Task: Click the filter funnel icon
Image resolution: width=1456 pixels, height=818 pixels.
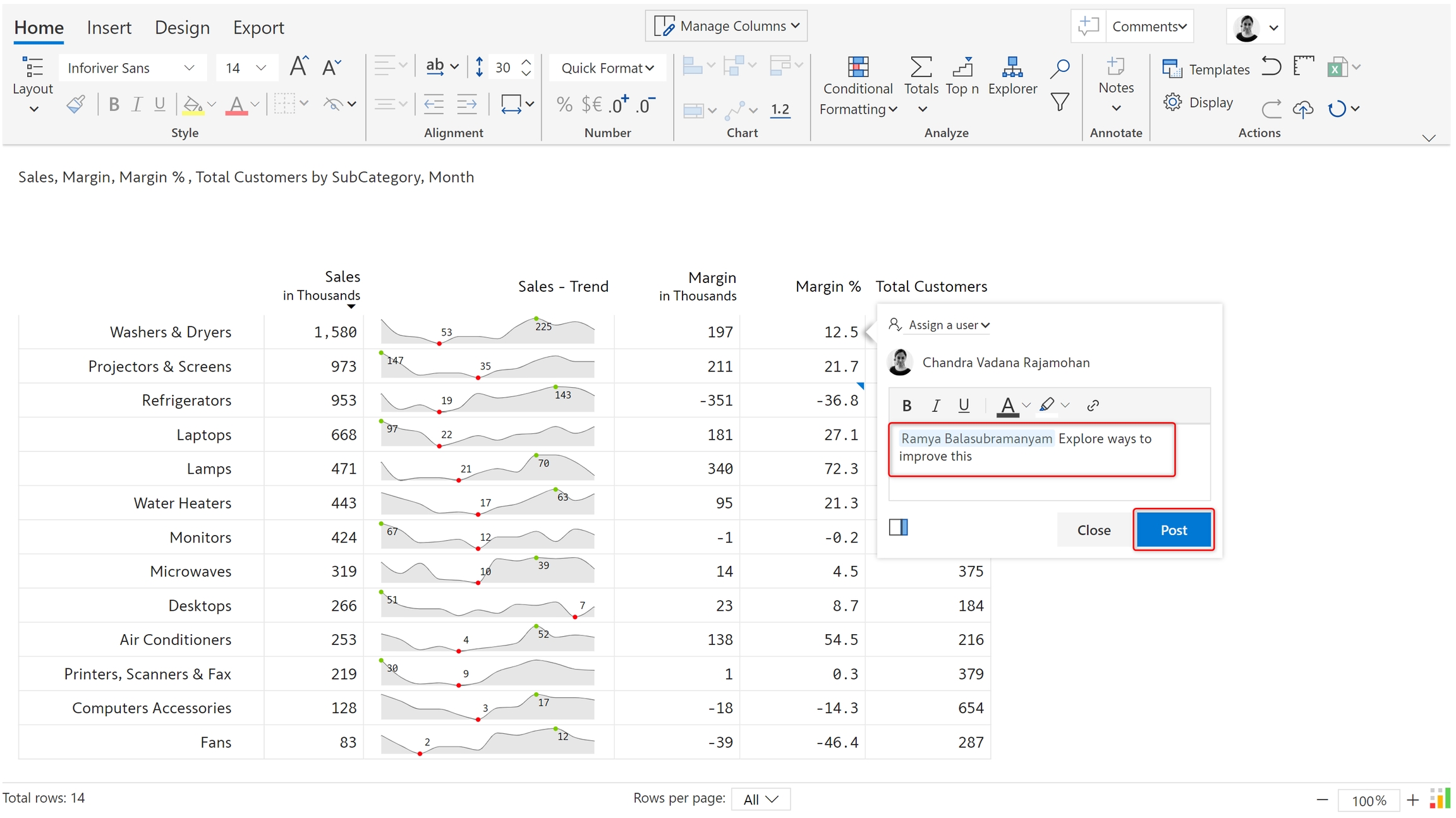Action: click(1060, 102)
